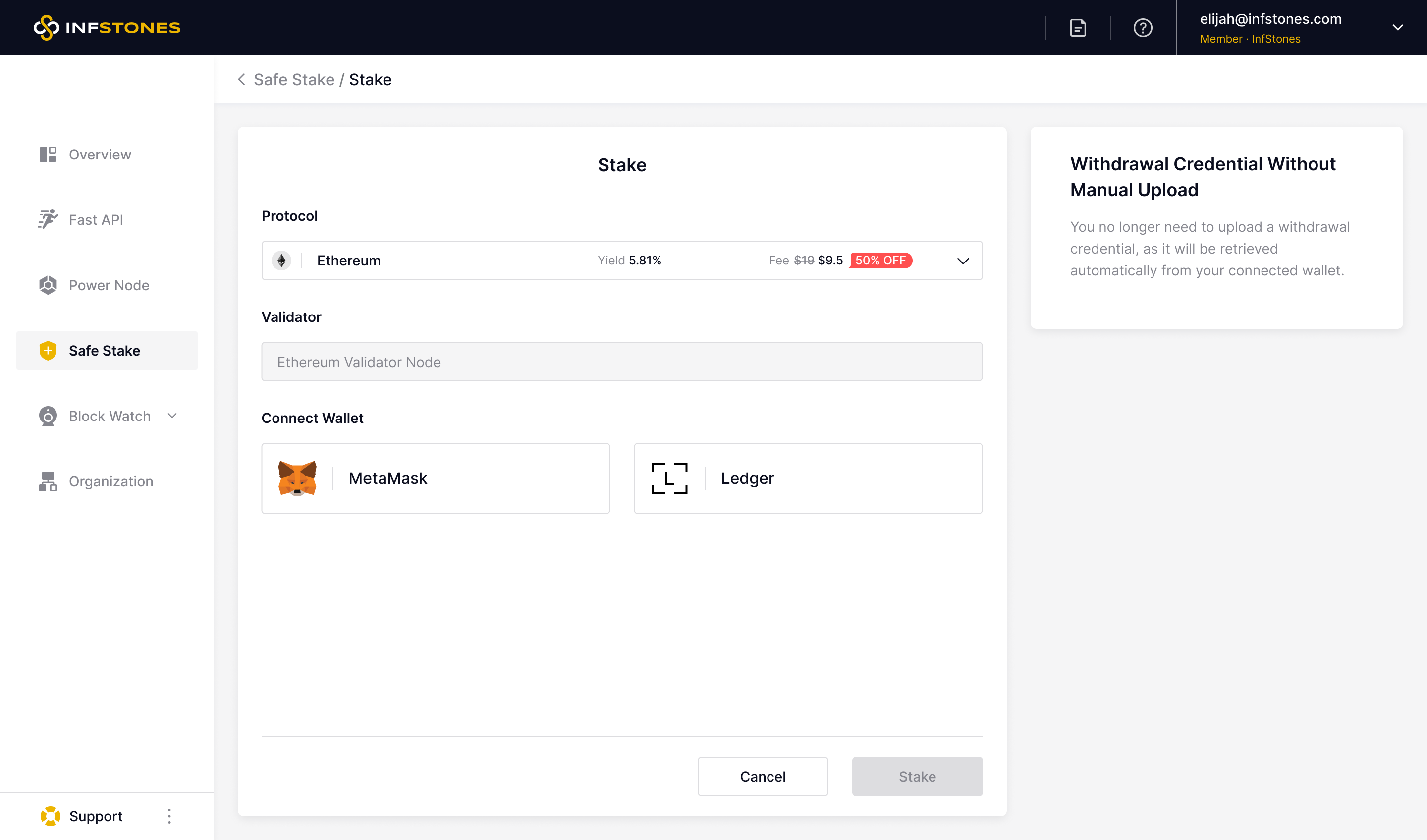
Task: Click the MetaMask fox icon
Action: (x=297, y=478)
